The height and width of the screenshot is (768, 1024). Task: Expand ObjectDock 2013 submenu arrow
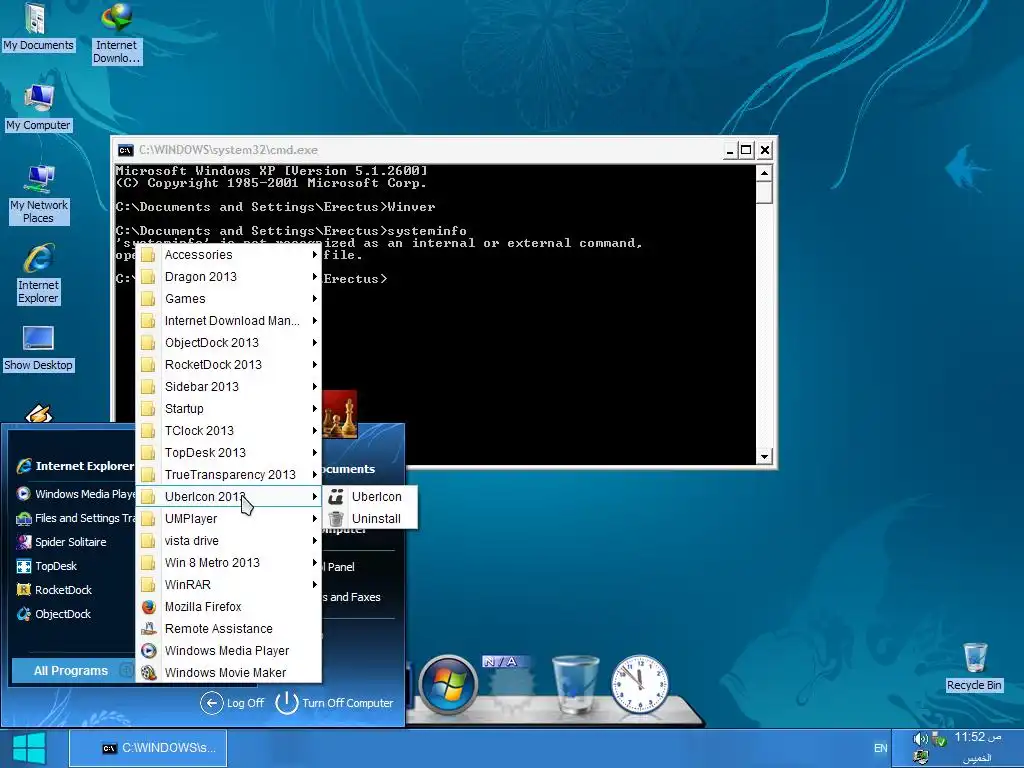[x=314, y=343]
